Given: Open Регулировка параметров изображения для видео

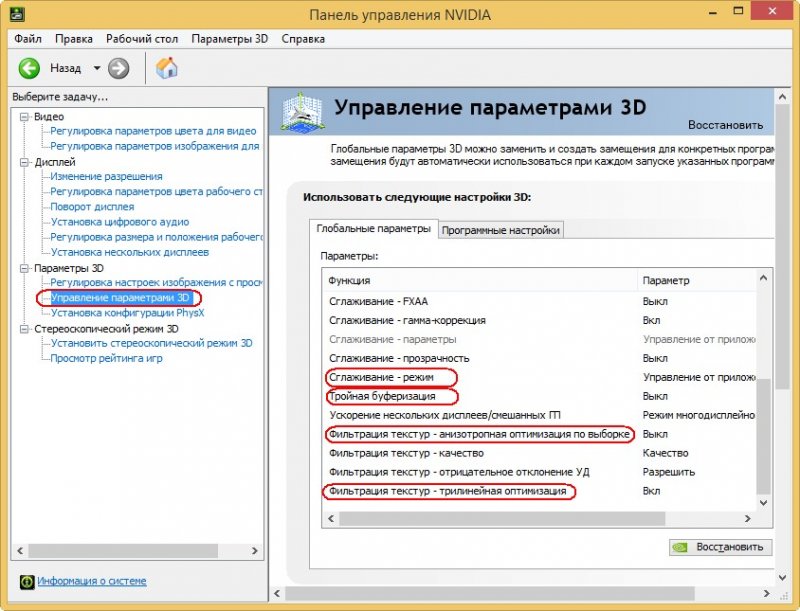Looking at the screenshot, I should (155, 146).
